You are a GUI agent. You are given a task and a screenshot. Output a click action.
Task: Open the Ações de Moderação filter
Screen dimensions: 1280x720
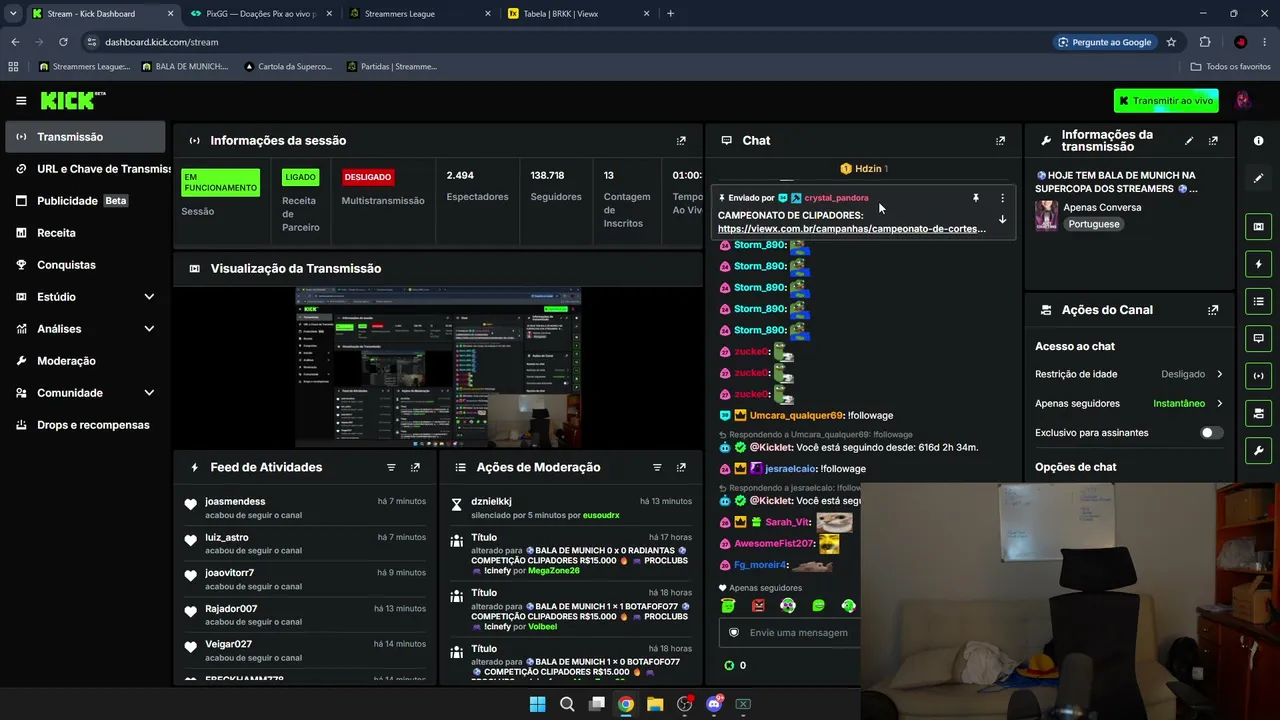[657, 467]
